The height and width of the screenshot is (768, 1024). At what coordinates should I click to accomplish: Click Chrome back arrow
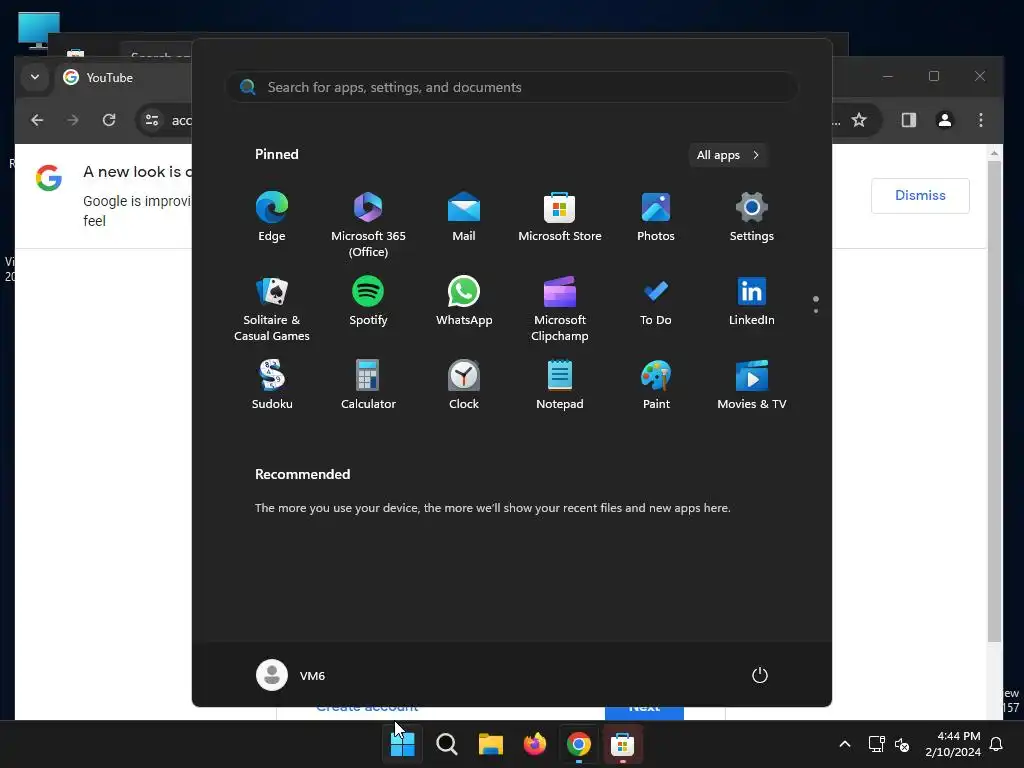tap(37, 120)
